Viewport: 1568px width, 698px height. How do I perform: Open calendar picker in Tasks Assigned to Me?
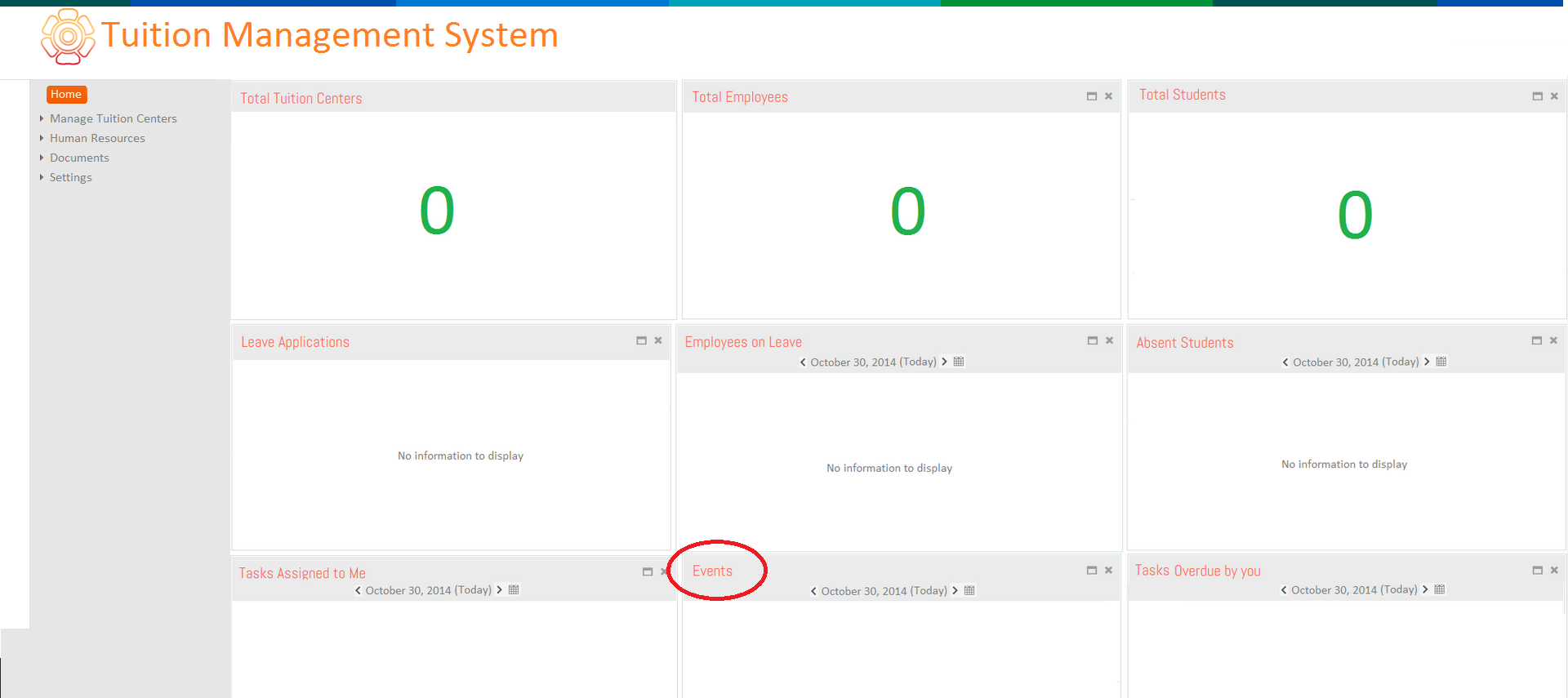[514, 589]
